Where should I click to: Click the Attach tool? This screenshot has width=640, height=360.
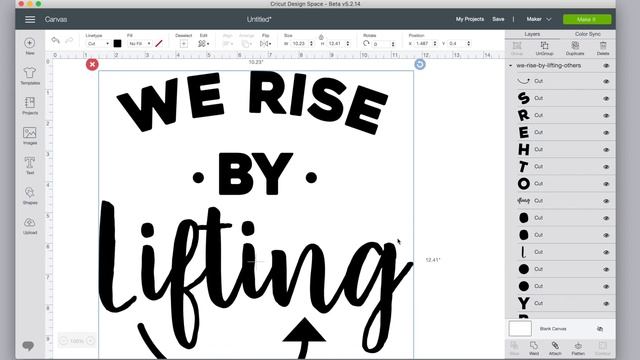click(555, 348)
